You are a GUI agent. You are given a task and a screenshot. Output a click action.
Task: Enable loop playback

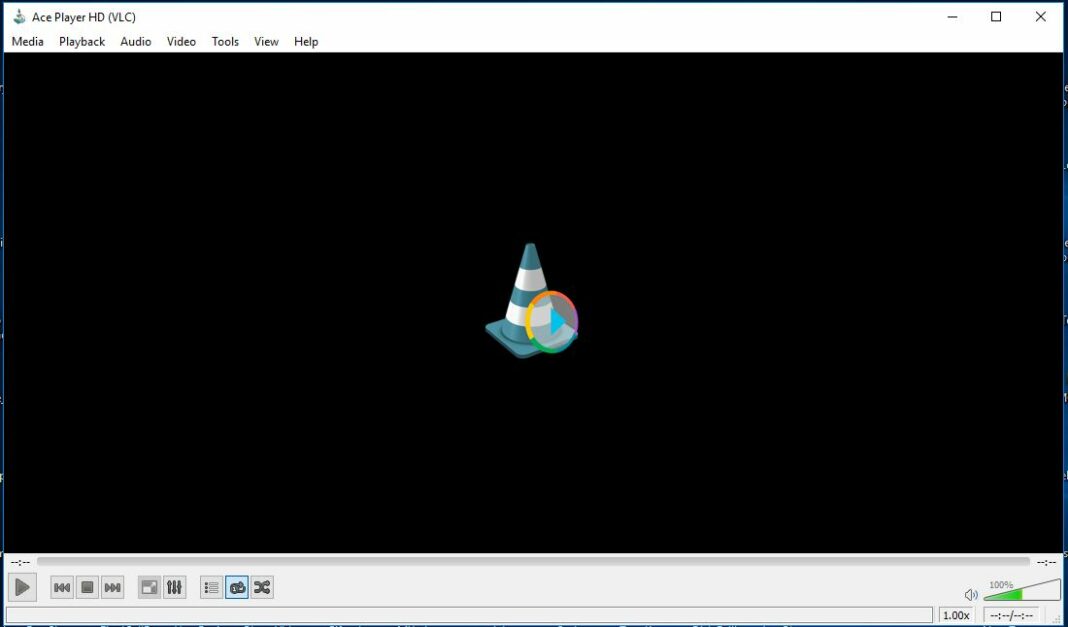click(236, 587)
